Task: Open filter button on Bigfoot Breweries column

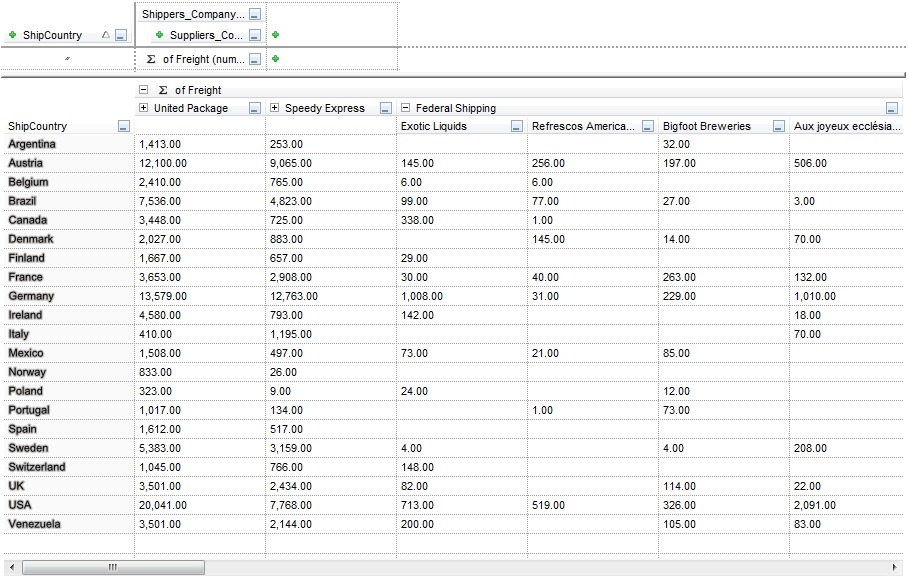Action: point(779,126)
